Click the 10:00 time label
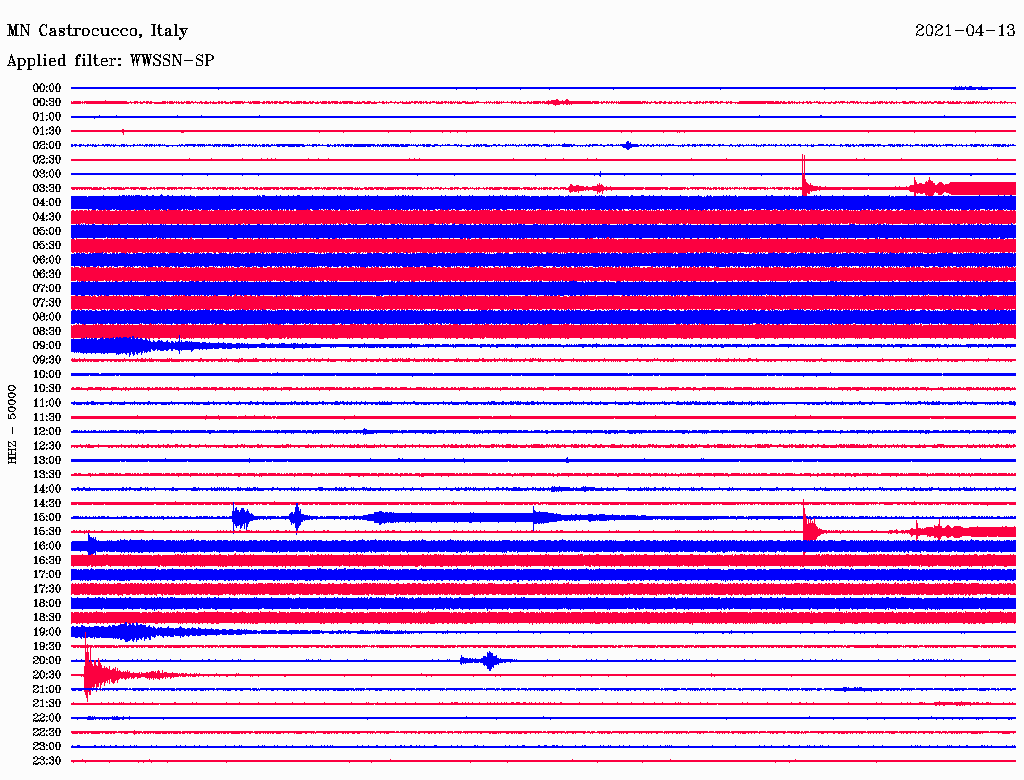Image resolution: width=1024 pixels, height=780 pixels. (x=46, y=374)
